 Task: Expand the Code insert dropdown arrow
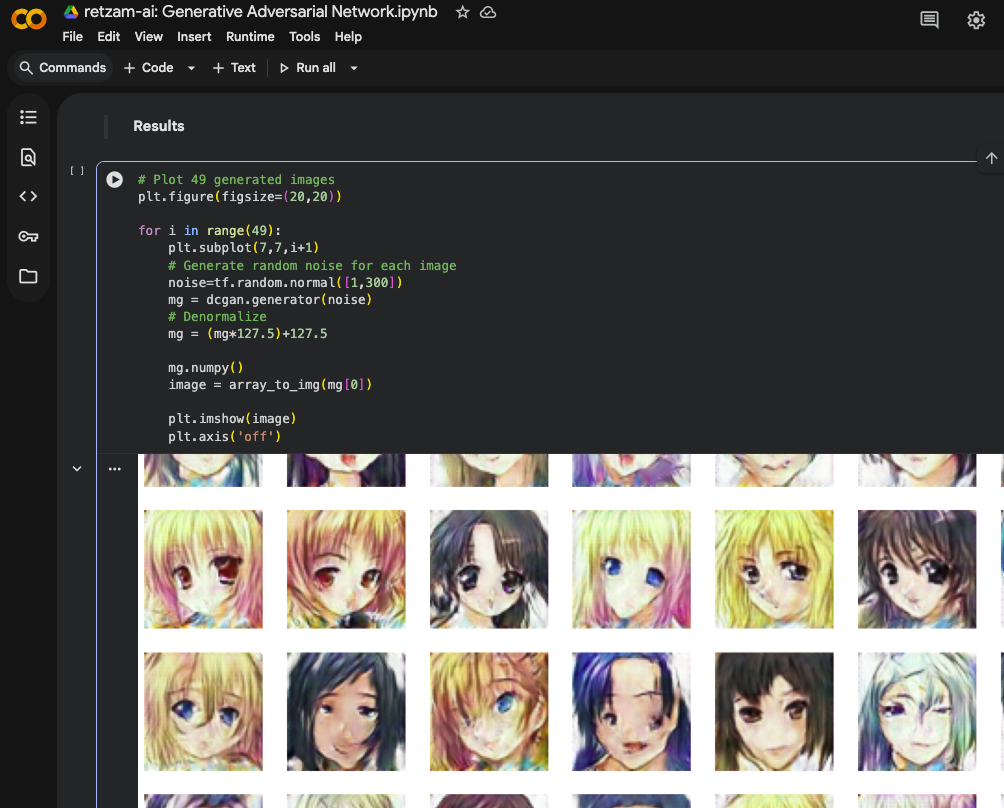coord(191,68)
